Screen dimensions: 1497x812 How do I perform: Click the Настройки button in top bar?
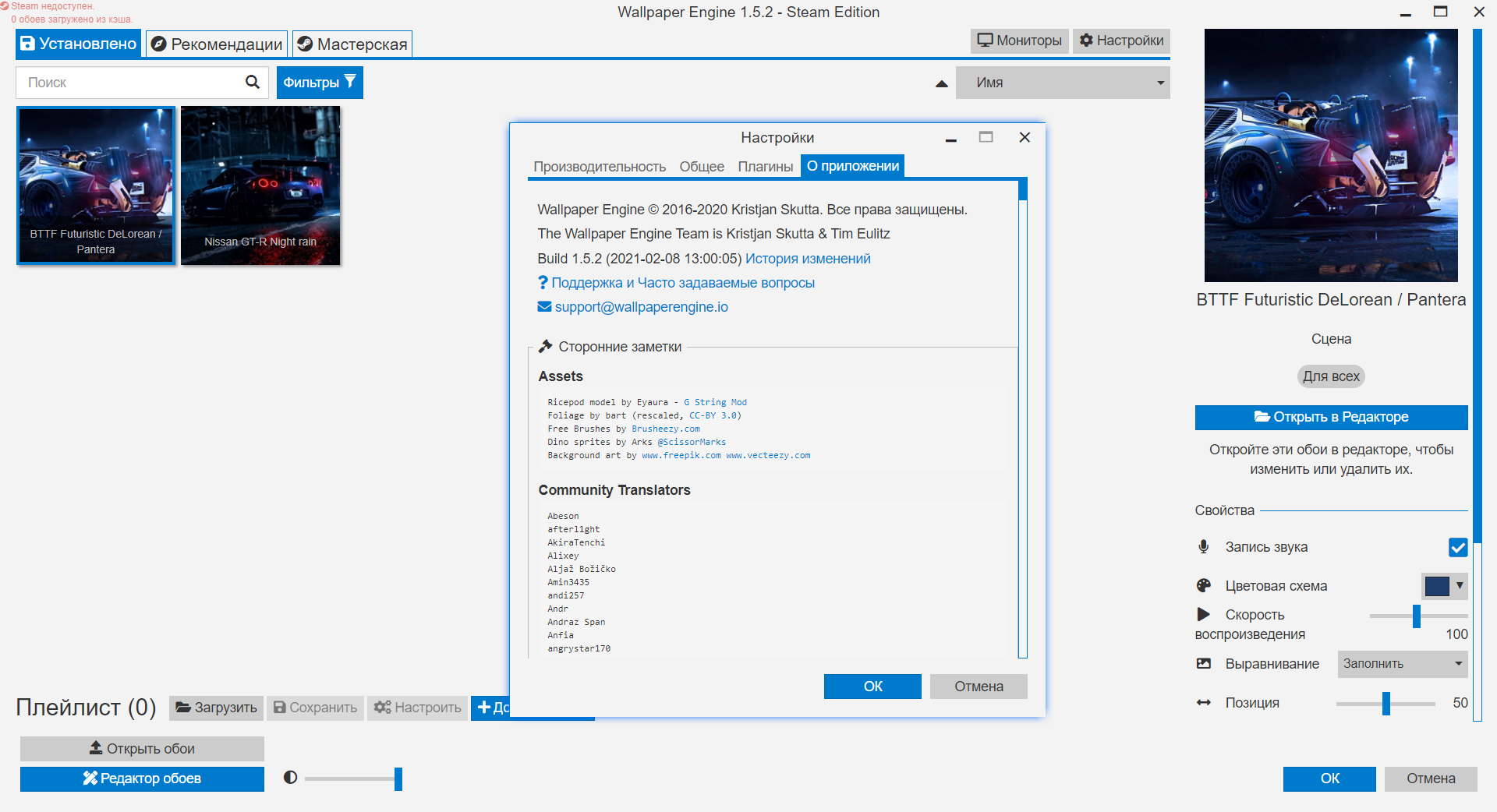1122,41
